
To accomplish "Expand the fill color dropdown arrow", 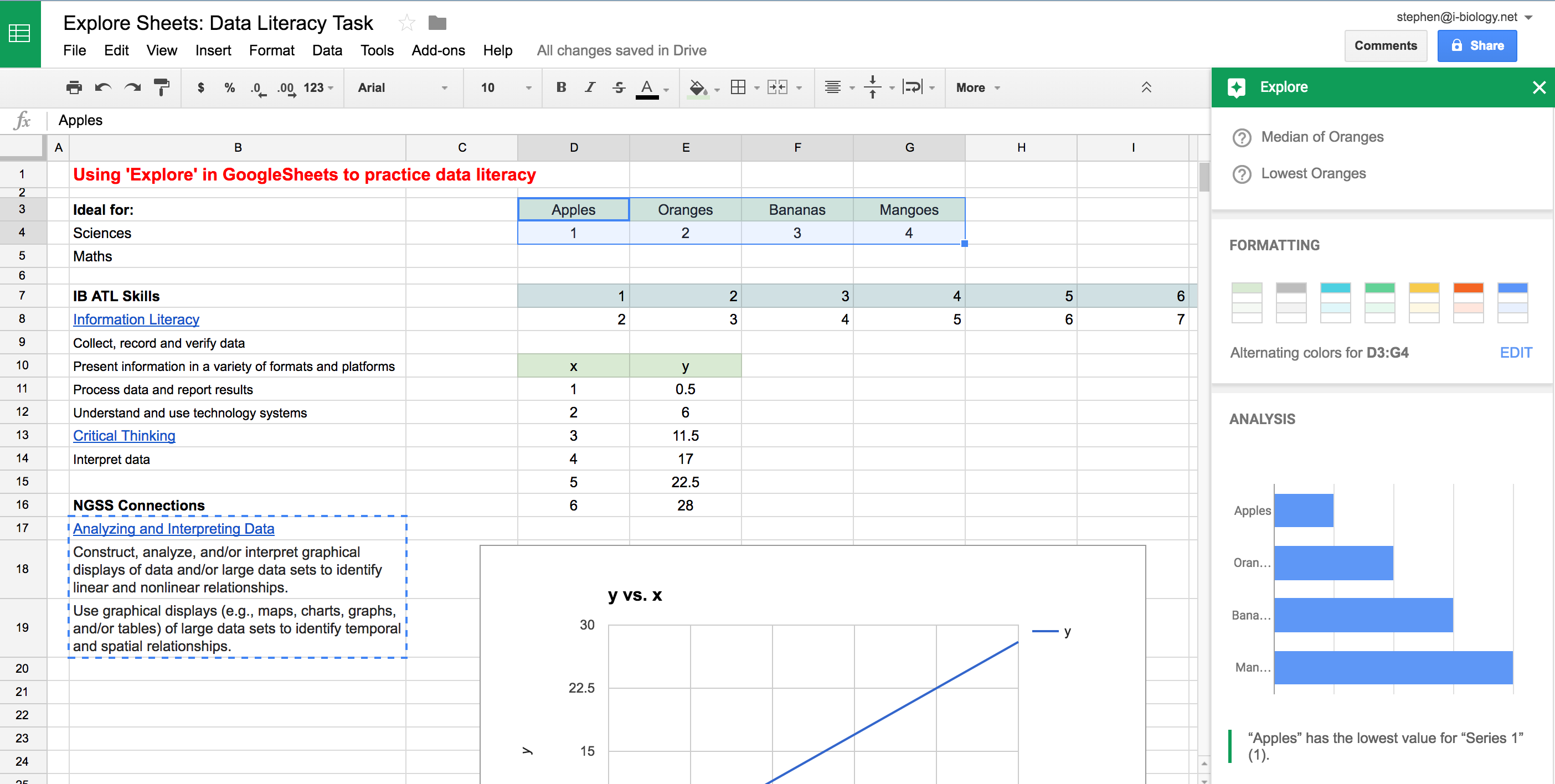I will coord(717,89).
